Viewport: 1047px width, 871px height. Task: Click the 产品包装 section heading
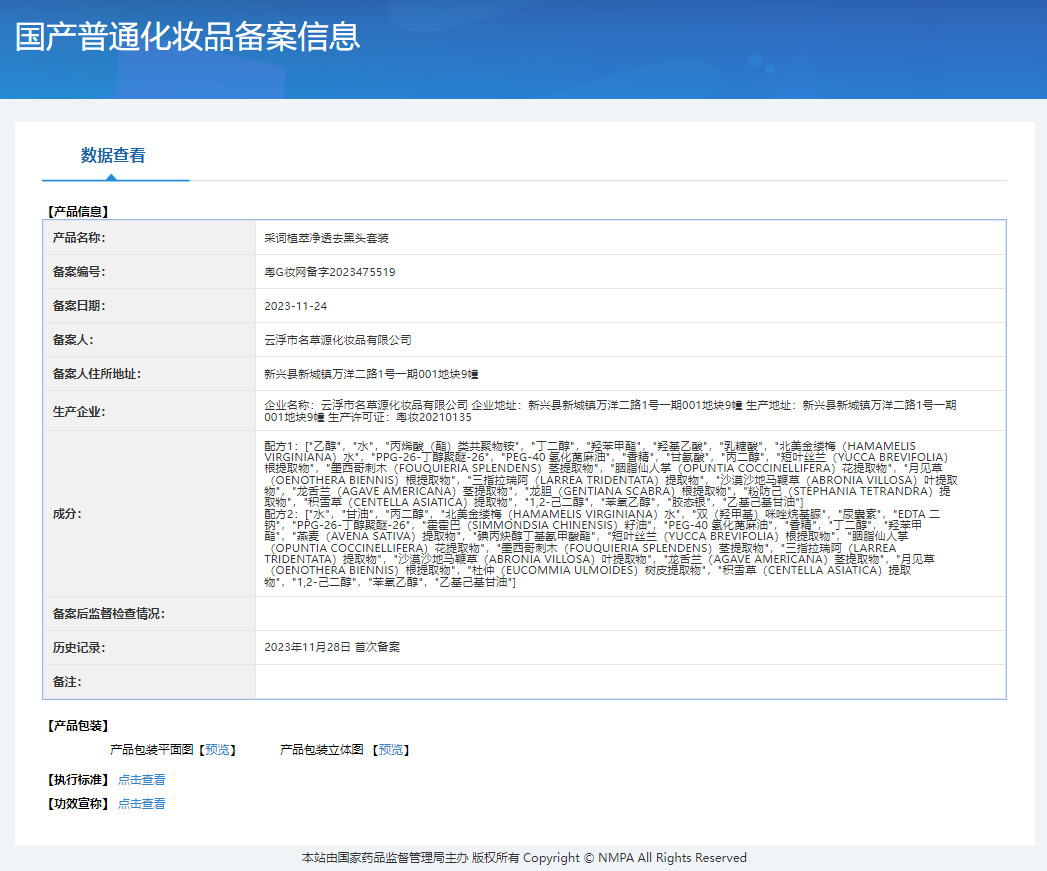78,725
